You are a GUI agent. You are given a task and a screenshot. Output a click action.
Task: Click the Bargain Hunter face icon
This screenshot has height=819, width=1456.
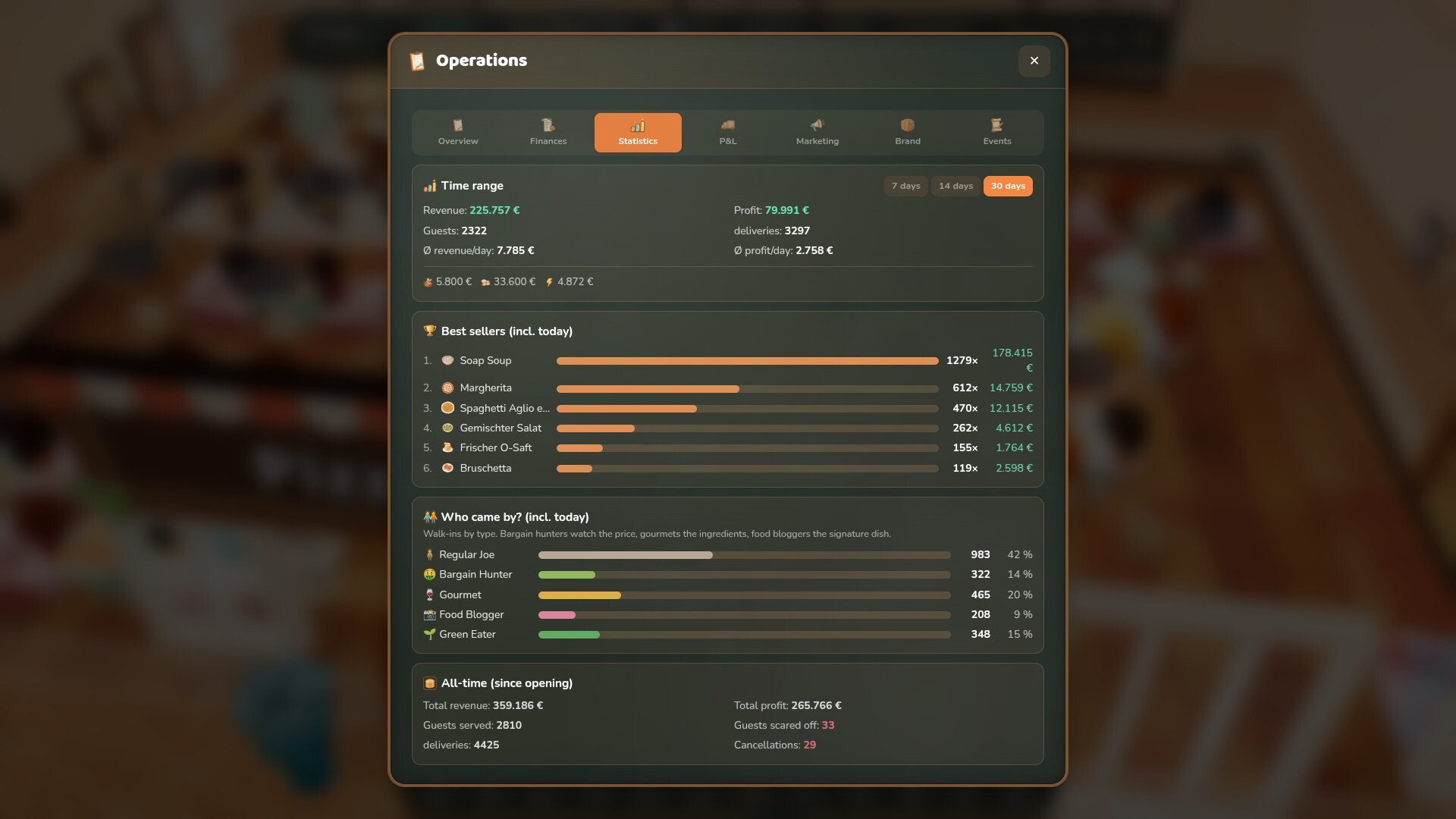click(430, 574)
